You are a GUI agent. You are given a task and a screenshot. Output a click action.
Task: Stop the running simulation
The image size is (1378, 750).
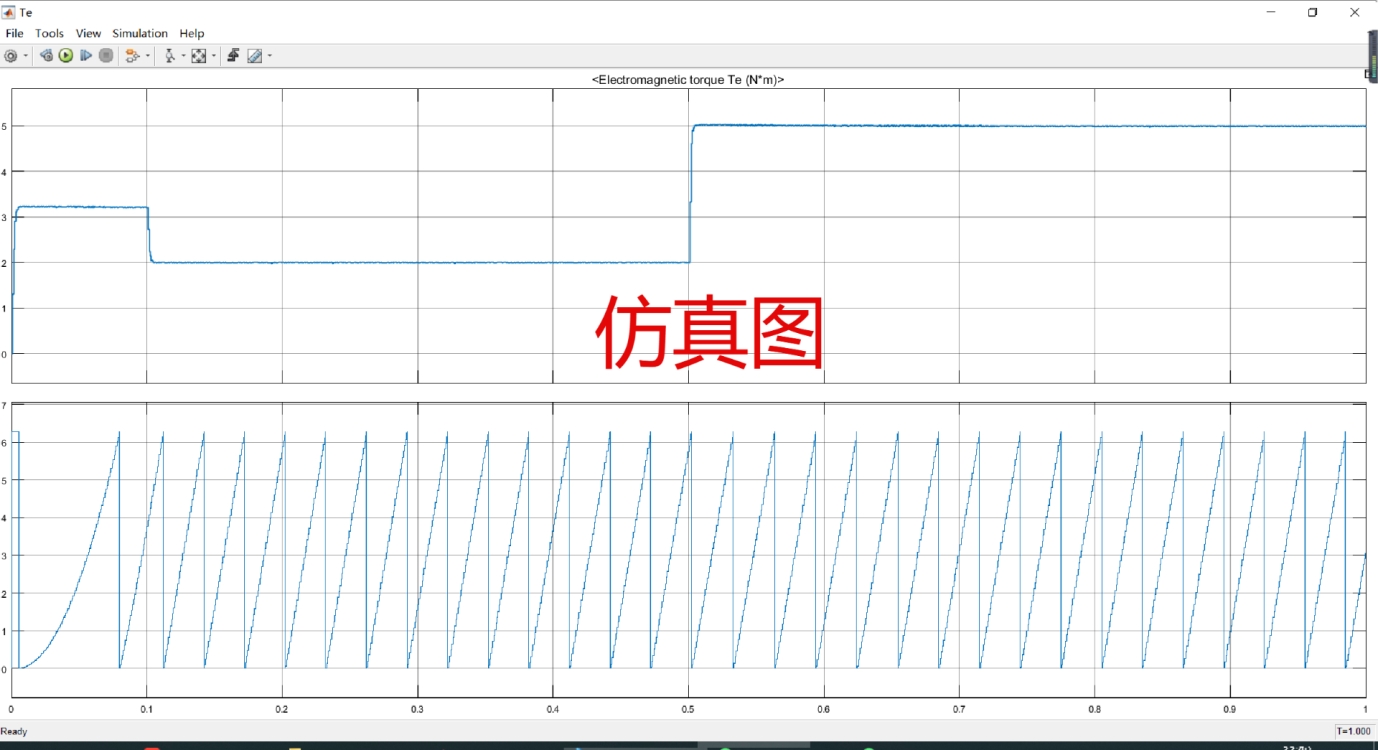pos(107,55)
